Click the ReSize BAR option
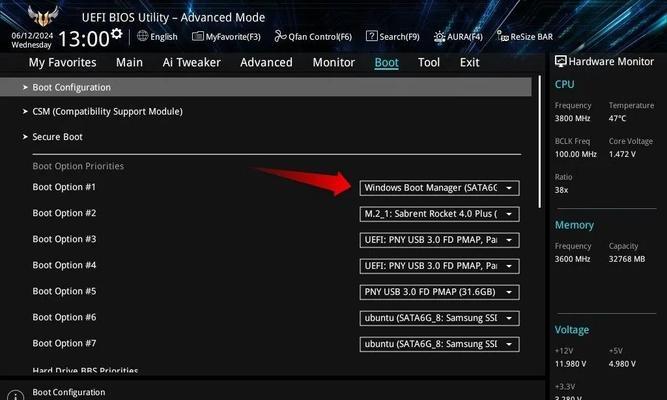Image resolution: width=667 pixels, height=400 pixels. point(525,37)
